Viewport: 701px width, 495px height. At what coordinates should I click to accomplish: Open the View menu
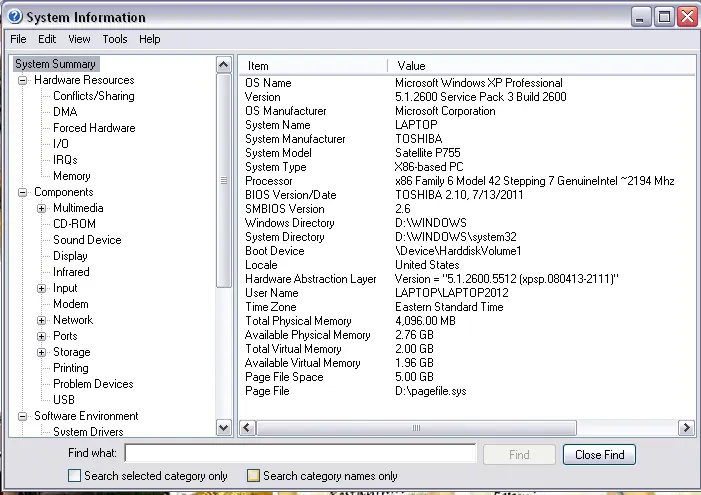click(79, 39)
